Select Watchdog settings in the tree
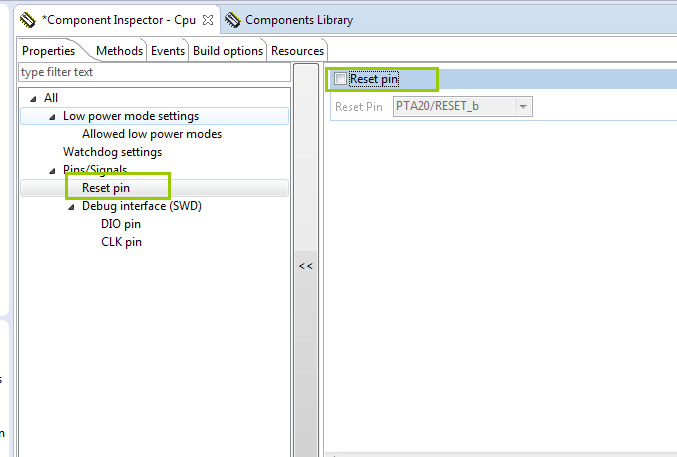This screenshot has width=677, height=457. [x=112, y=152]
